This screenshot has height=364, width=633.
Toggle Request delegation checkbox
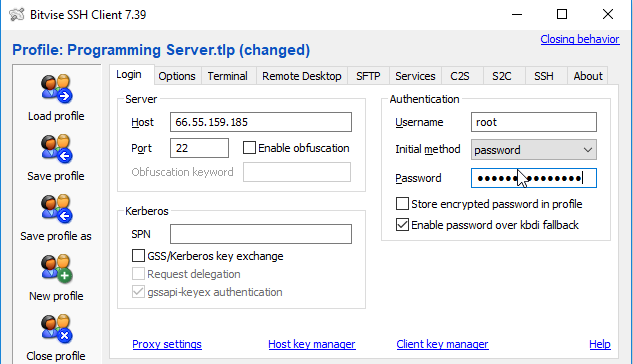click(x=138, y=274)
